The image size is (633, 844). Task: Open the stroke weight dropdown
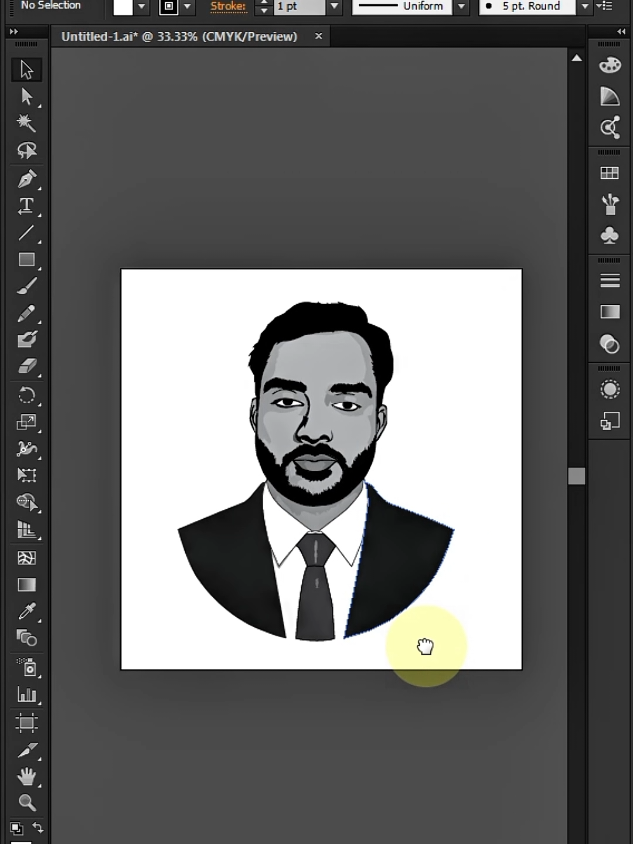click(x=334, y=6)
